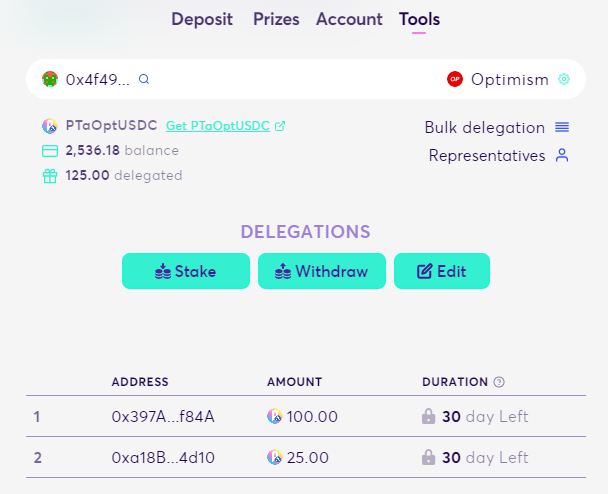This screenshot has height=494, width=608.
Task: Select delegation address 0xa18B...4d10
Action: click(163, 458)
